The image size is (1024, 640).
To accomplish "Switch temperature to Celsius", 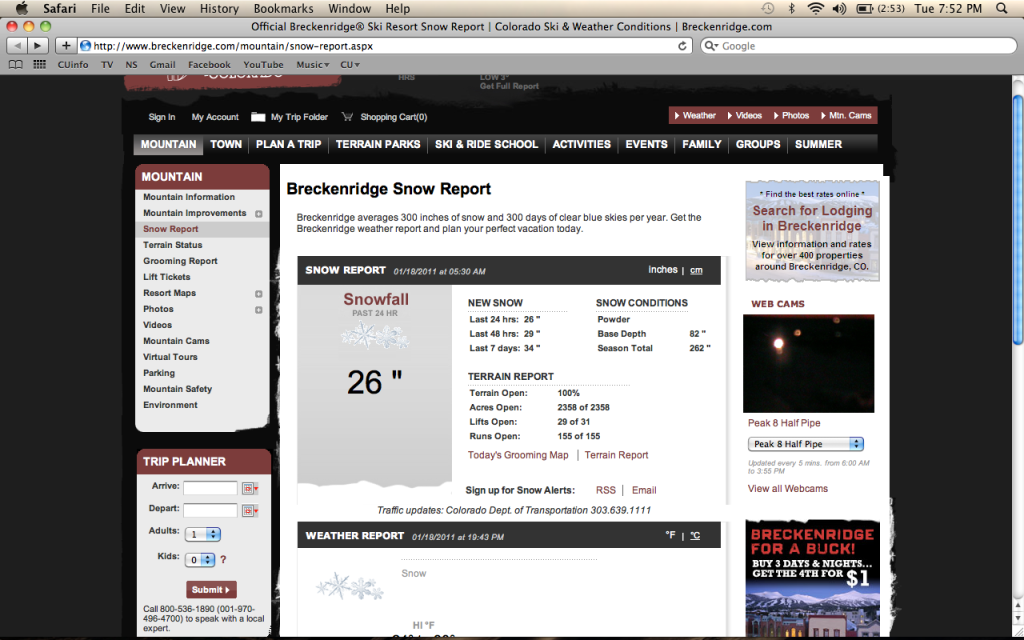I will tap(695, 535).
